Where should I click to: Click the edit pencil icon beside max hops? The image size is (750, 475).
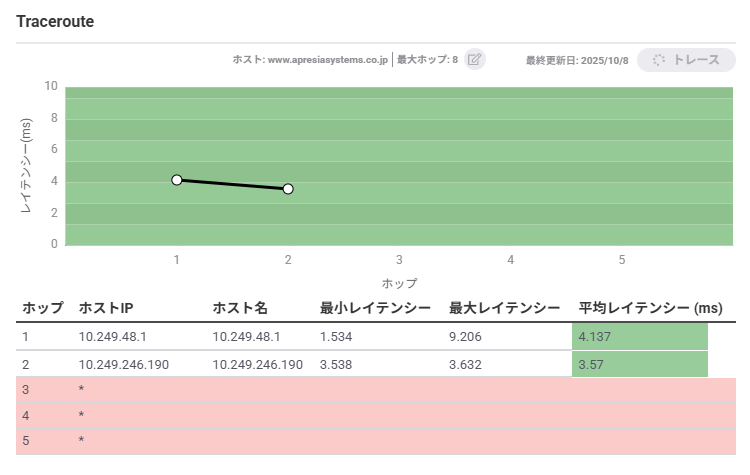(x=475, y=60)
